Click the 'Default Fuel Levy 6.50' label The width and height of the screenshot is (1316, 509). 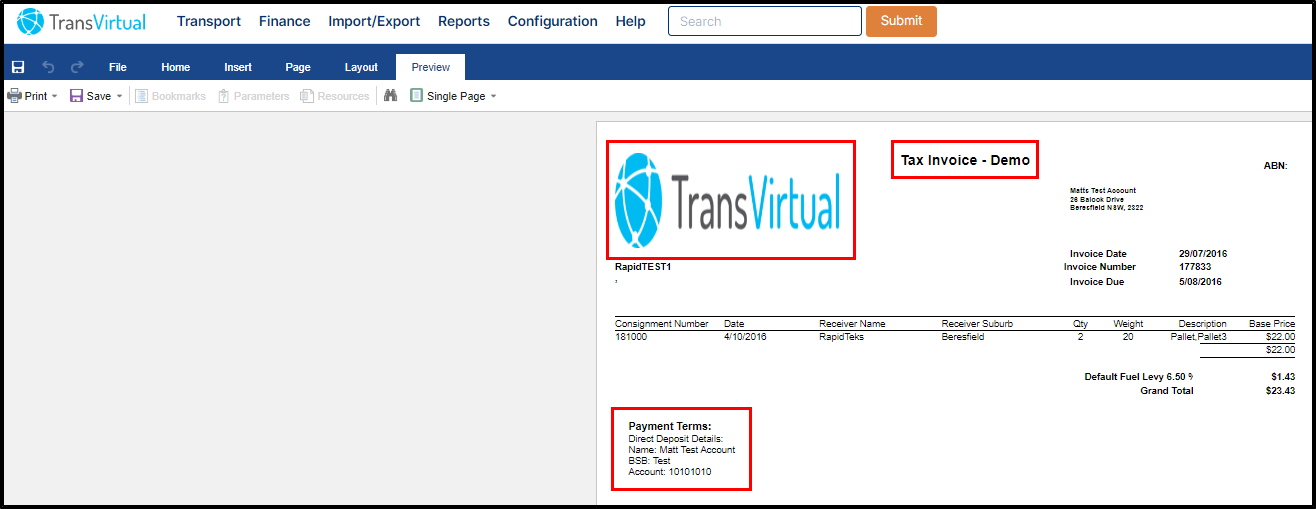click(x=1139, y=377)
